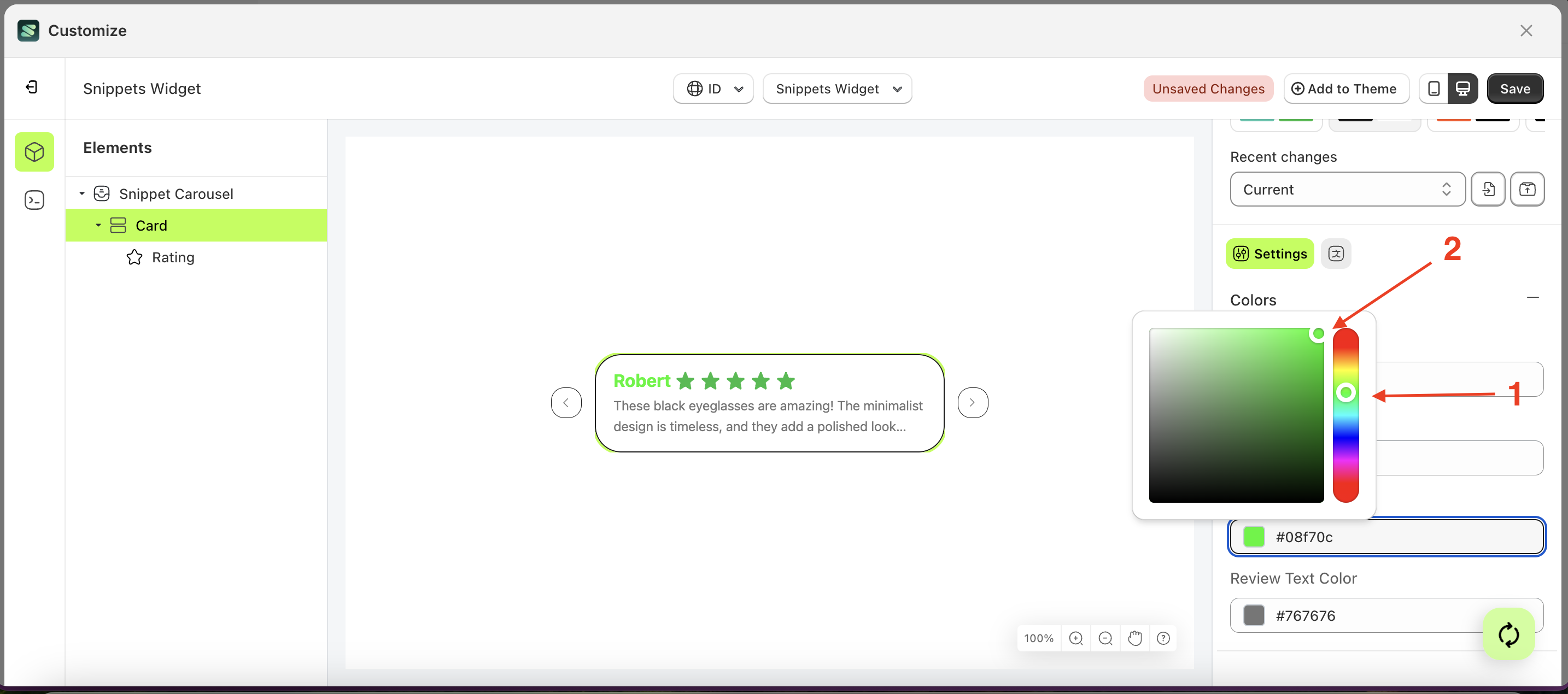Click the archive upload icon next to import icon
Viewport: 1568px width, 694px height.
(1528, 189)
